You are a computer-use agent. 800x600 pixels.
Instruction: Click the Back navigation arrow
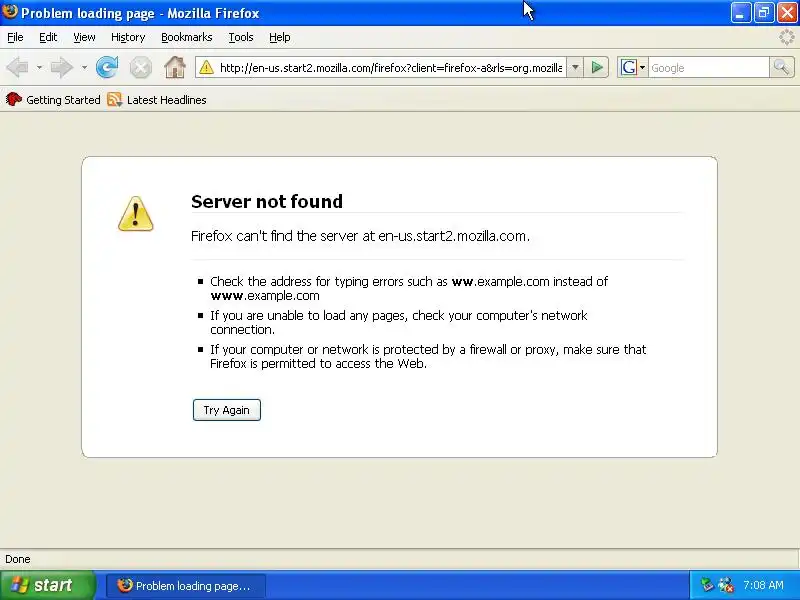[18, 67]
